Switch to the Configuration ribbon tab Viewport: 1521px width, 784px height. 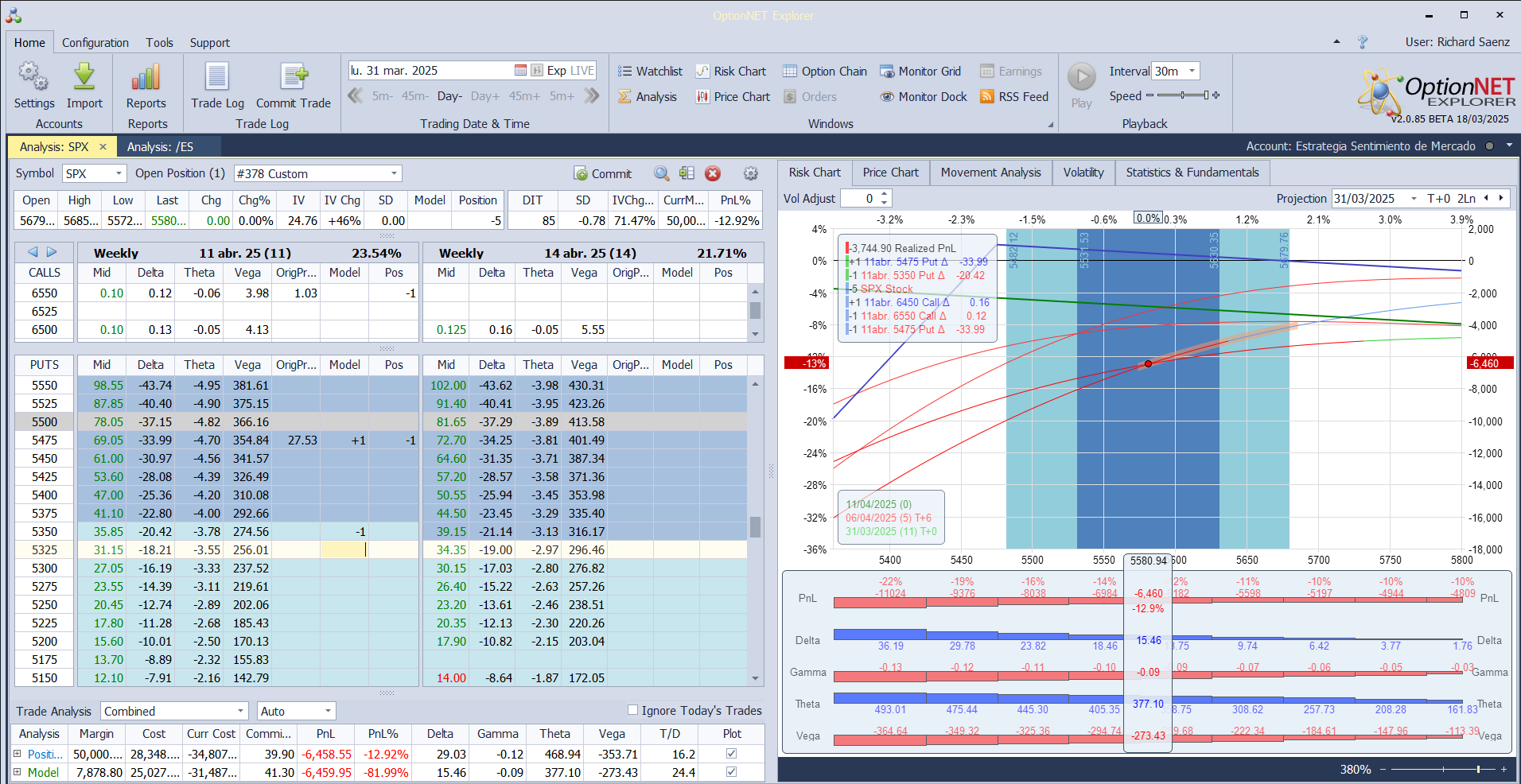[95, 43]
